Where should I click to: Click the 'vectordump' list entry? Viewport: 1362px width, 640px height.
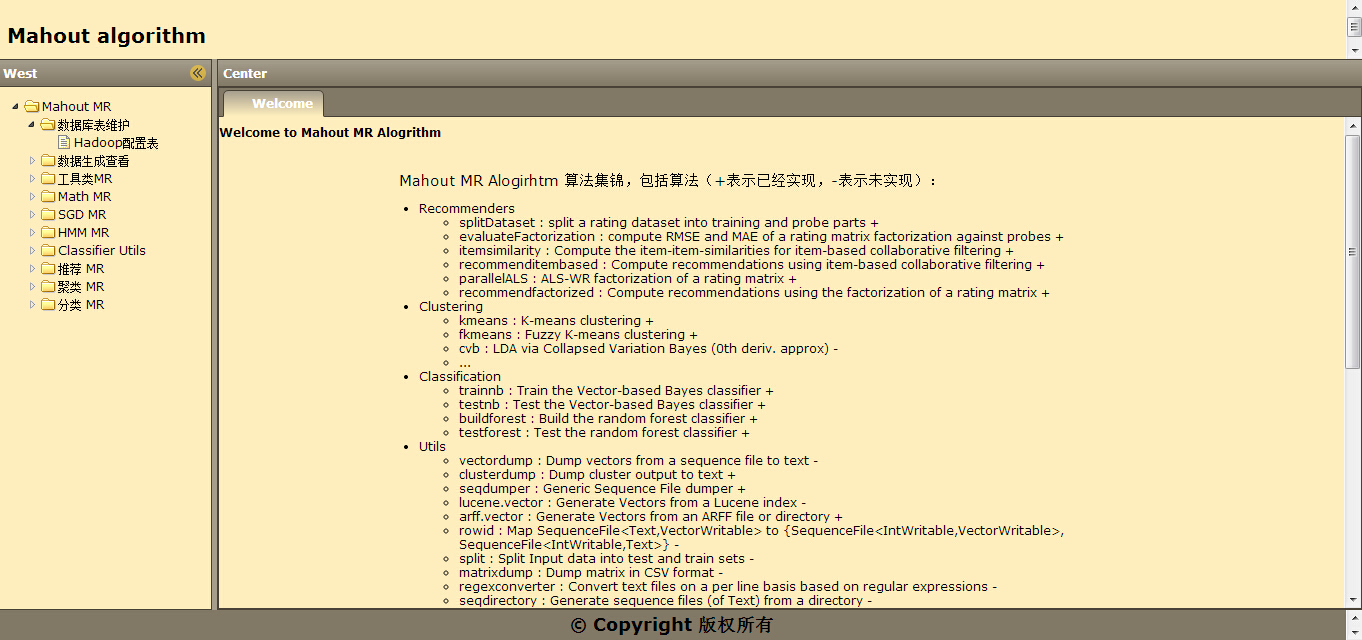(638, 461)
